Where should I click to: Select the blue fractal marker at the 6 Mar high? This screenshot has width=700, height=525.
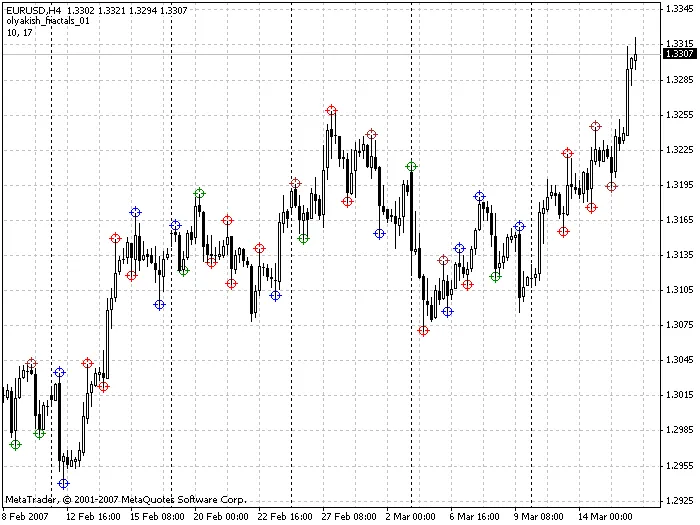coord(479,197)
